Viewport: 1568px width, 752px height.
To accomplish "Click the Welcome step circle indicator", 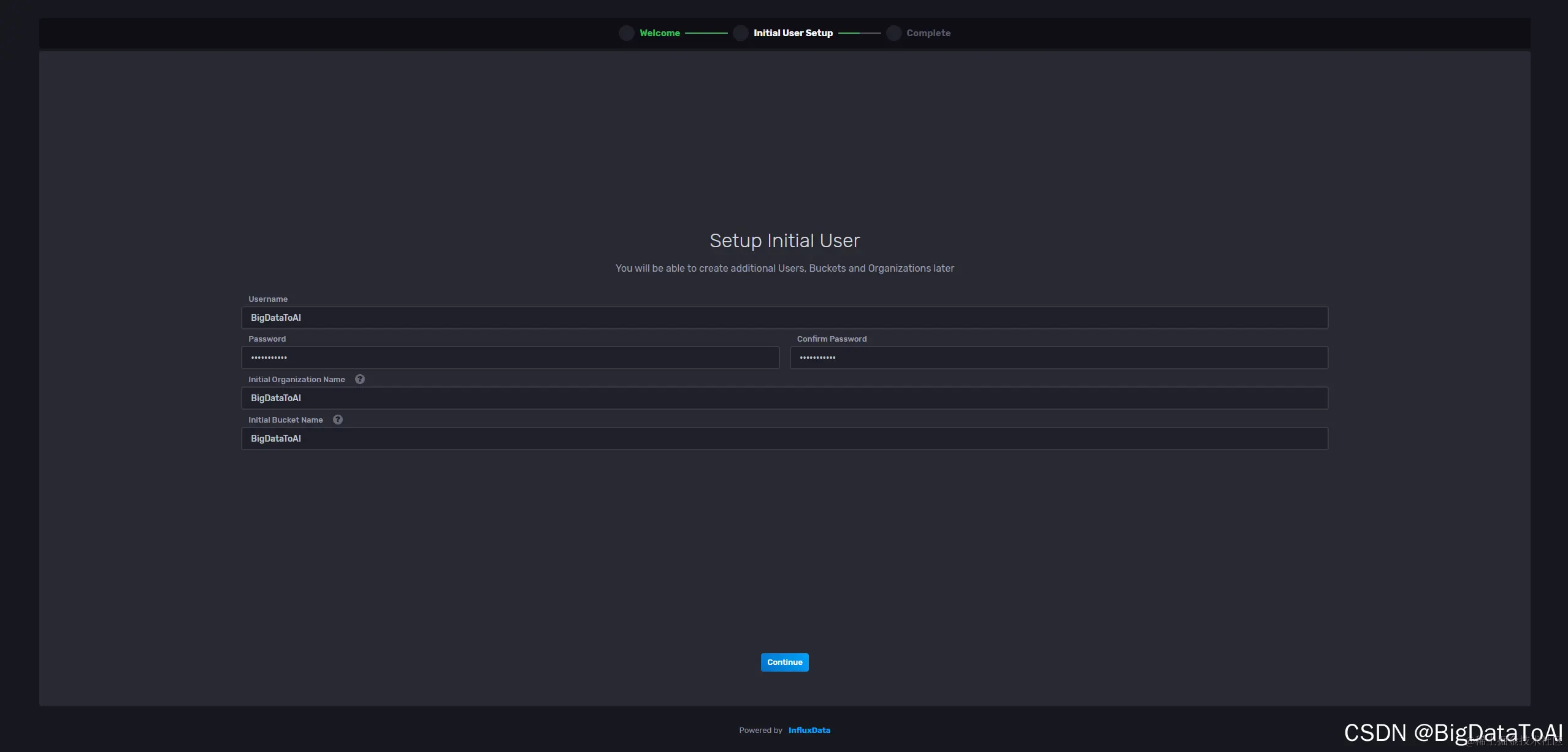I will pyautogui.click(x=627, y=33).
